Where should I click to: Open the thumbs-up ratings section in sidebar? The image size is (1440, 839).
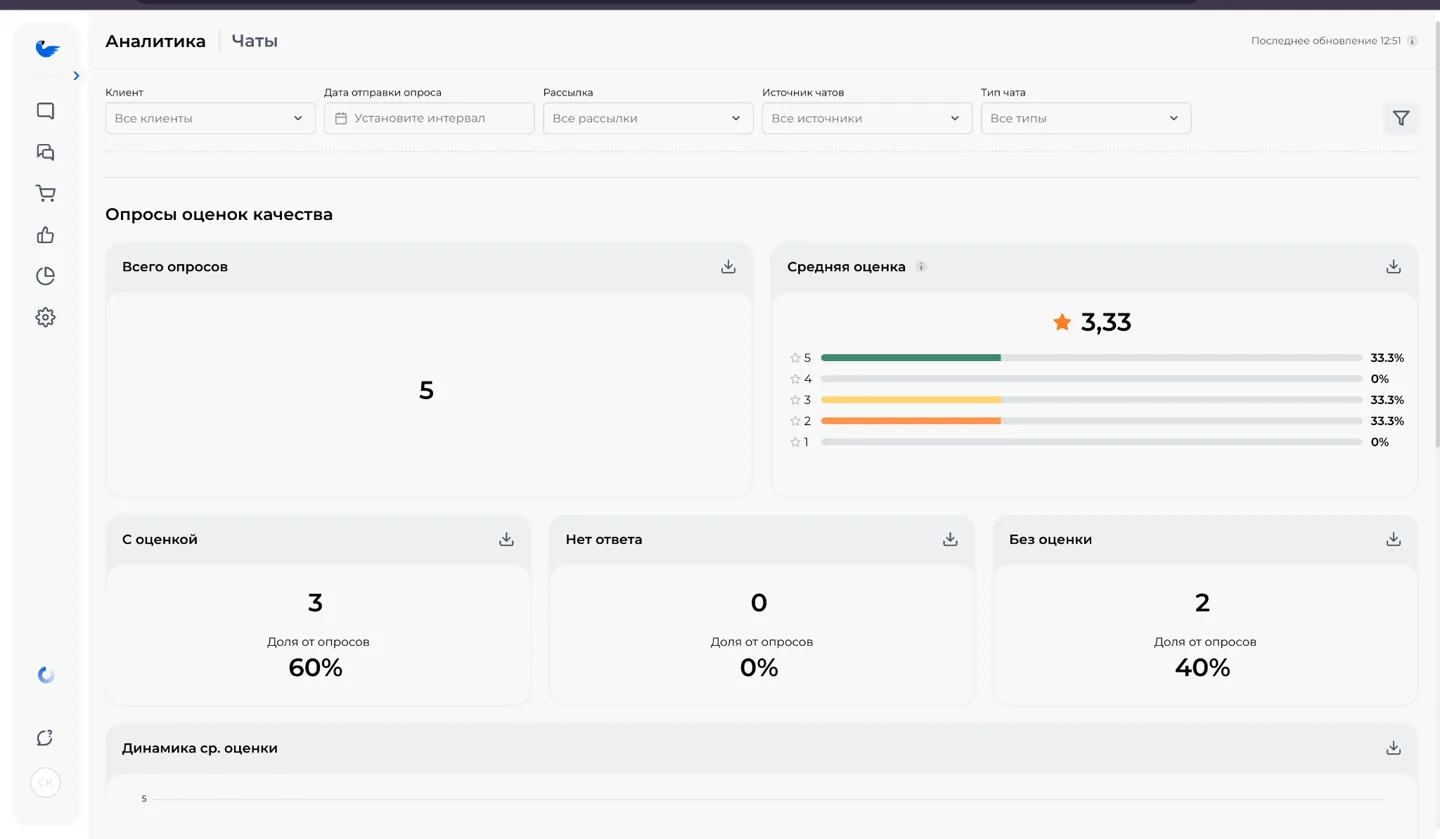(x=45, y=235)
